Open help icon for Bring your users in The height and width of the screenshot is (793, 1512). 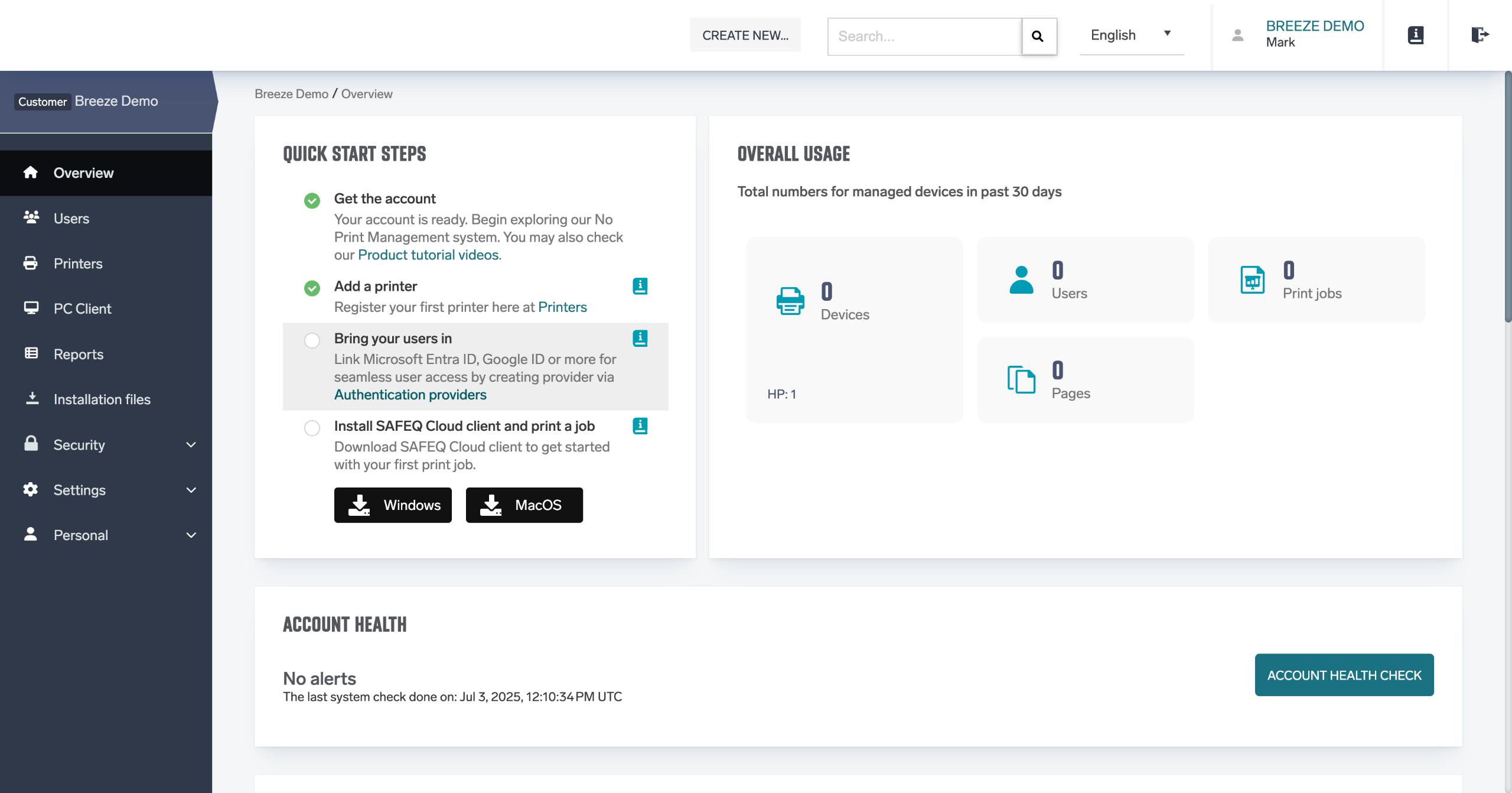(640, 338)
